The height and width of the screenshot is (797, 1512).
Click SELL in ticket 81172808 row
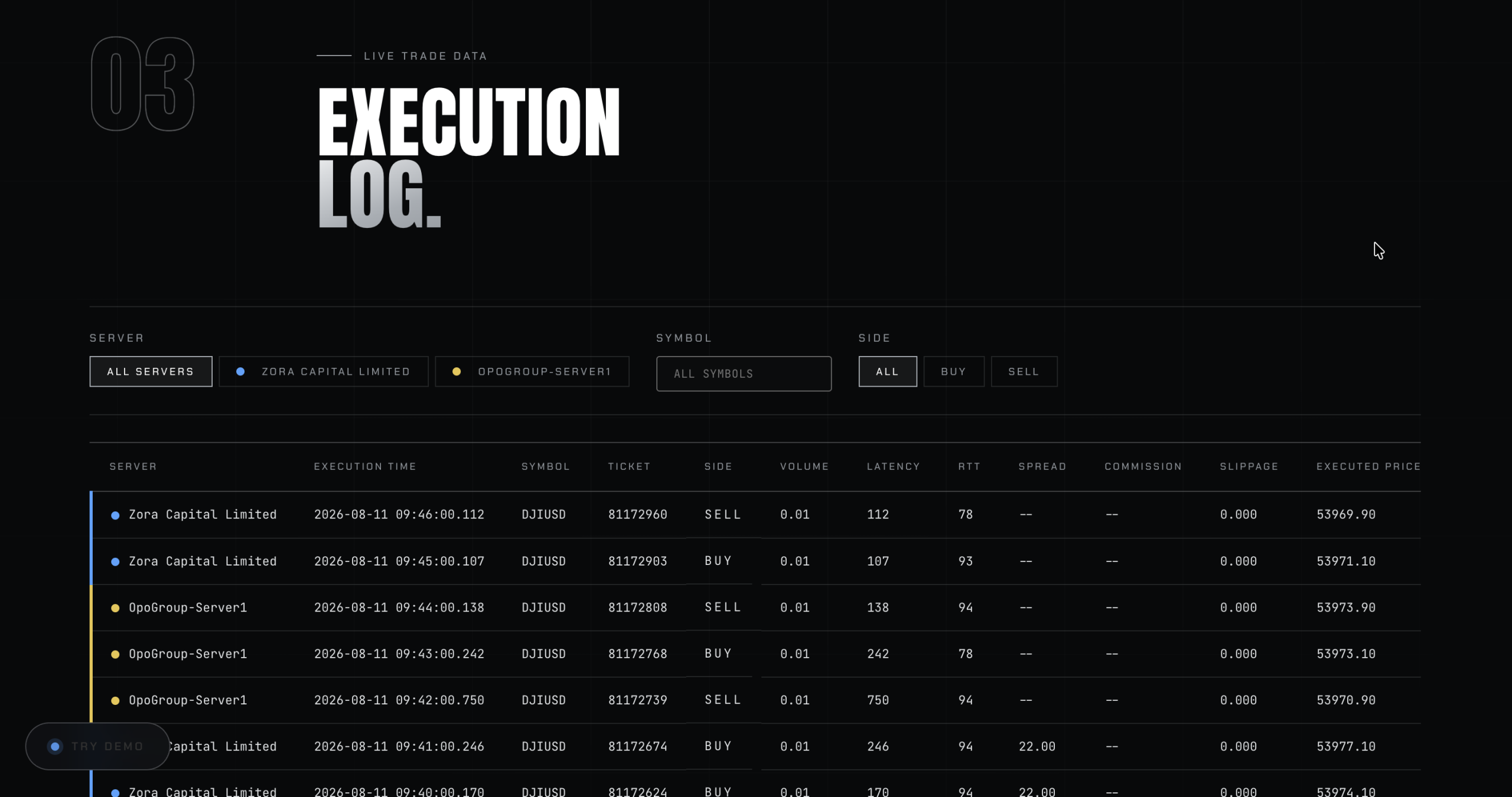[x=723, y=607]
